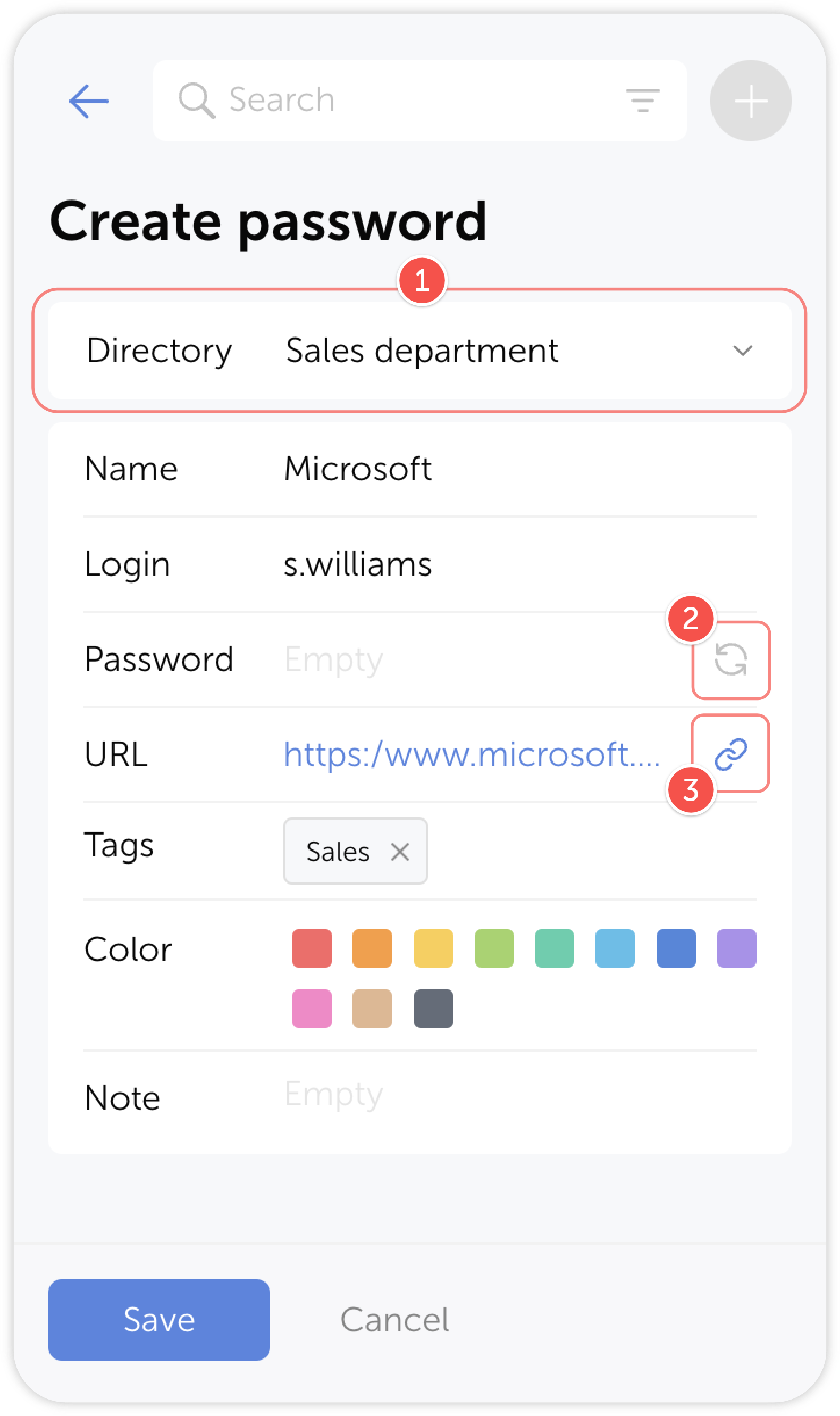840x1416 pixels.
Task: Open the search filter icon
Action: pos(642,101)
